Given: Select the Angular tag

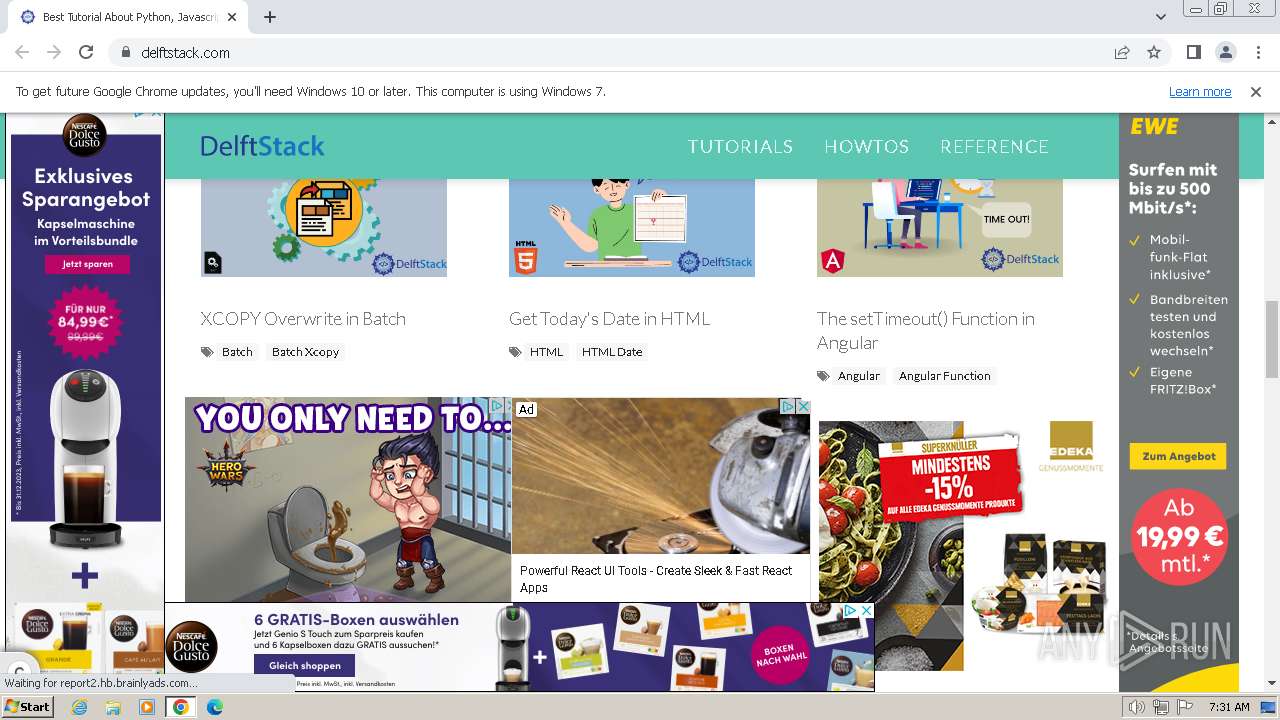Looking at the screenshot, I should [859, 376].
